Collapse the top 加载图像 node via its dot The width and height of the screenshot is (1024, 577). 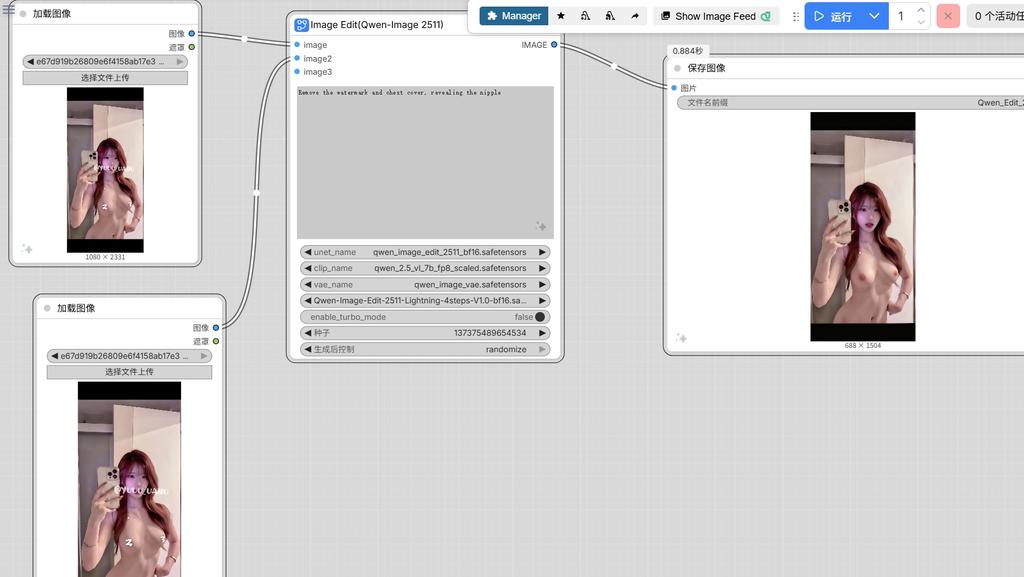point(23,14)
